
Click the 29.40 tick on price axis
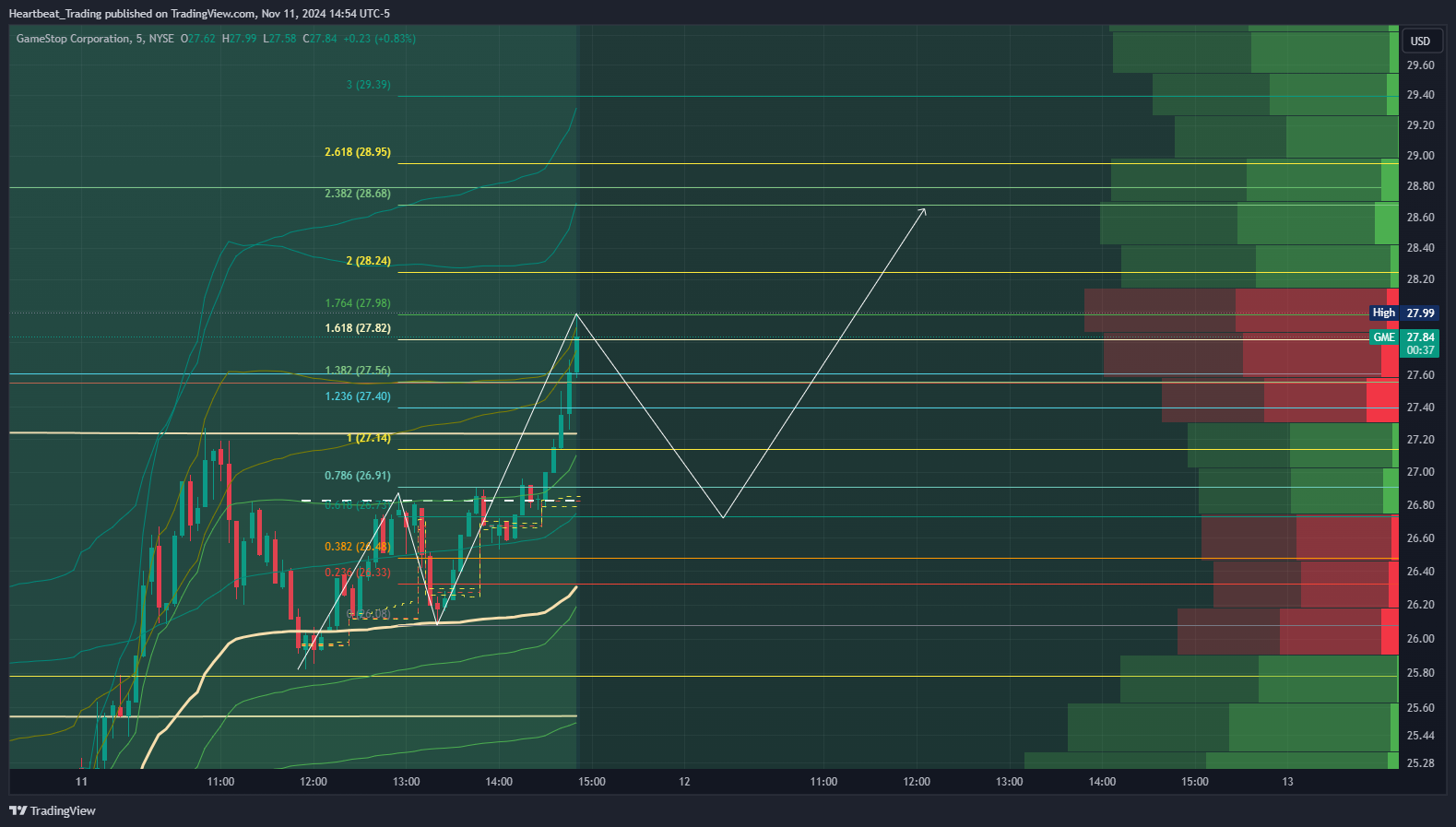tap(1420, 95)
